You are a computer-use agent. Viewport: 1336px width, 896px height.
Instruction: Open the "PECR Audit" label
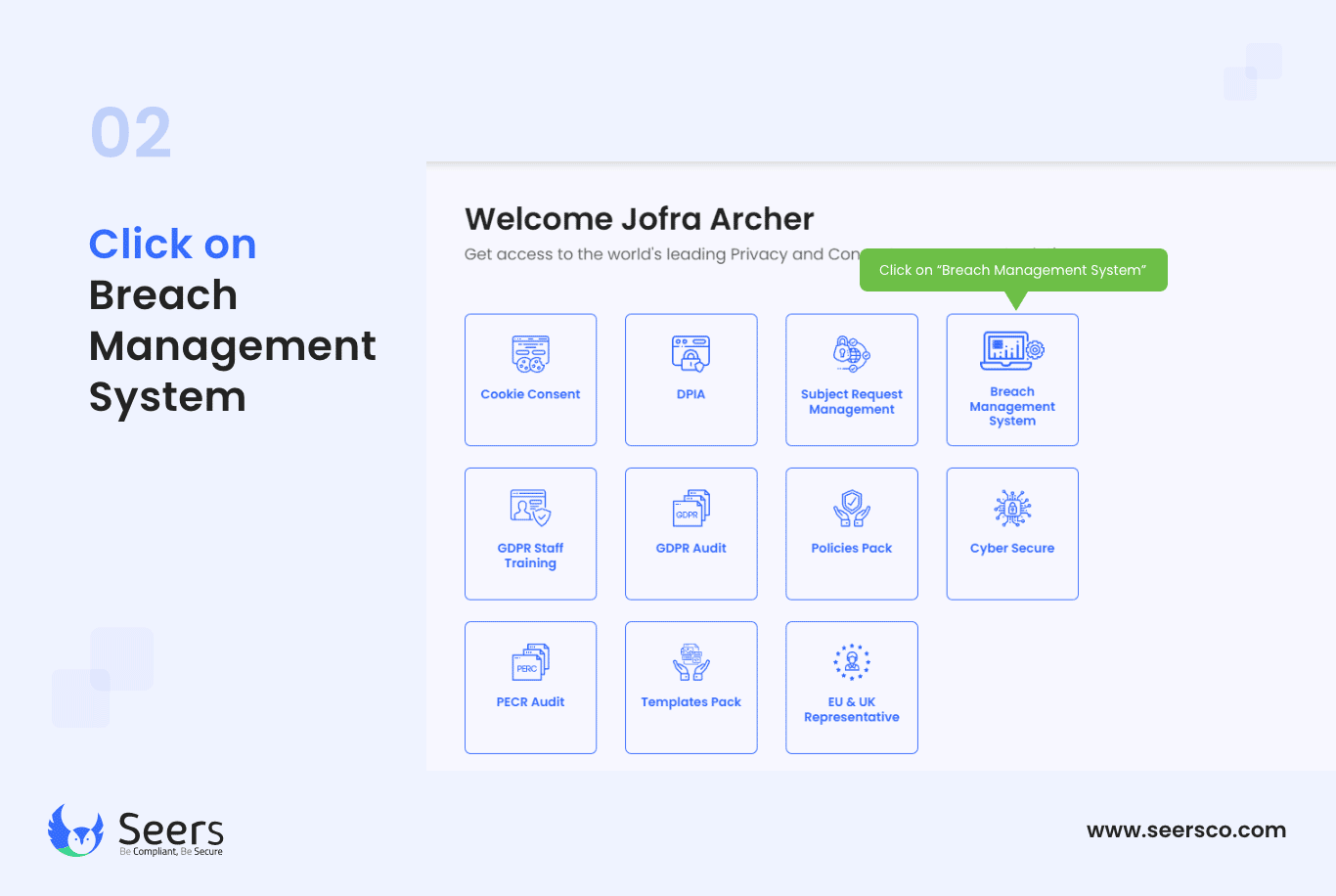tap(530, 701)
